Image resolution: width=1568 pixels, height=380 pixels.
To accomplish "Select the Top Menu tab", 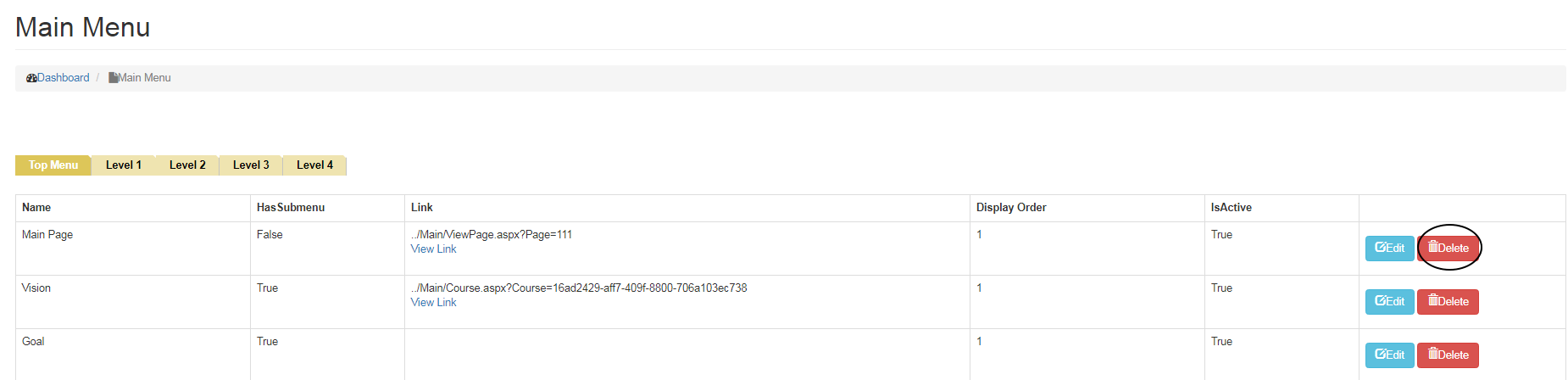I will [53, 165].
